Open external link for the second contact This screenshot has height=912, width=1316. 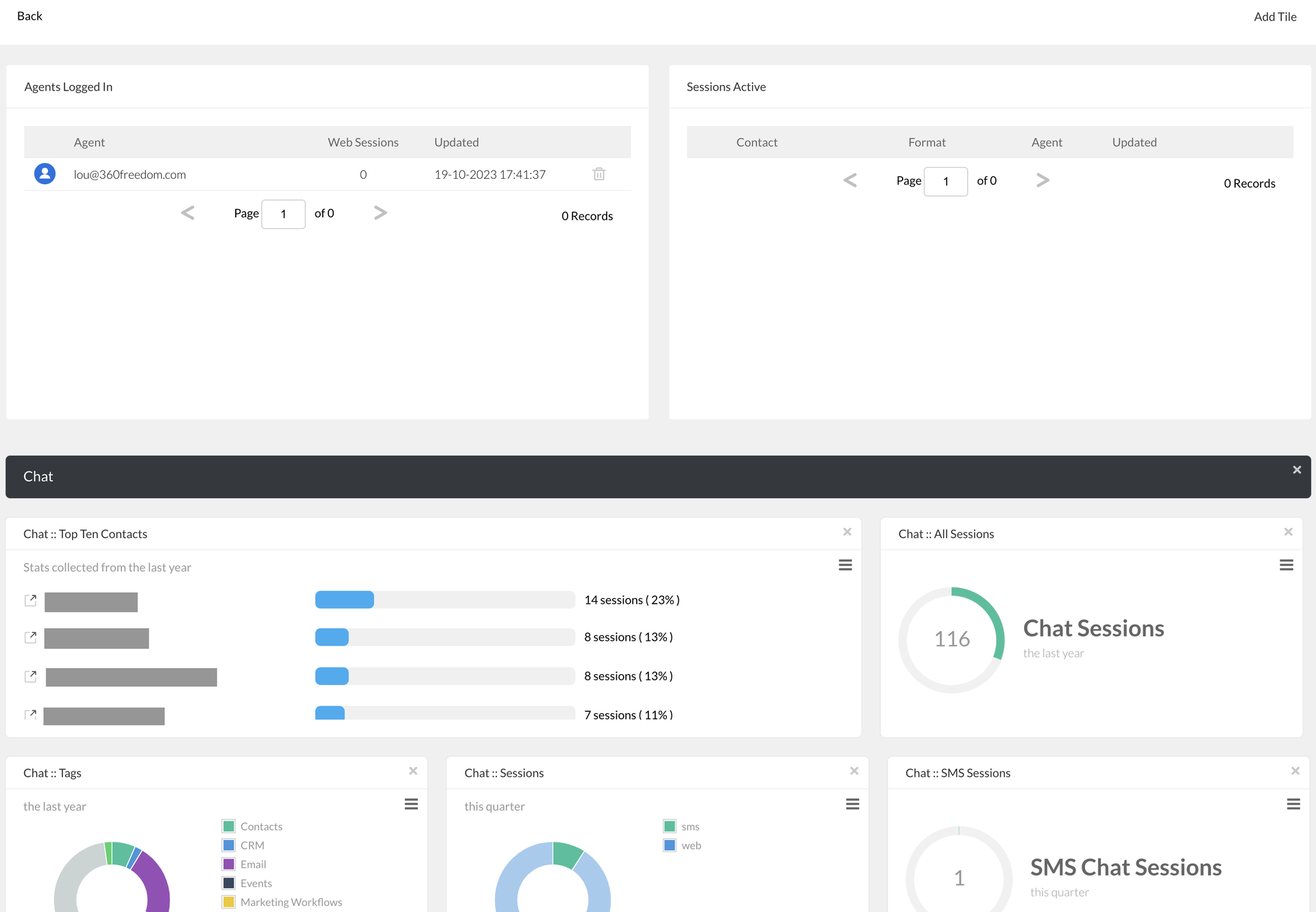coord(30,637)
